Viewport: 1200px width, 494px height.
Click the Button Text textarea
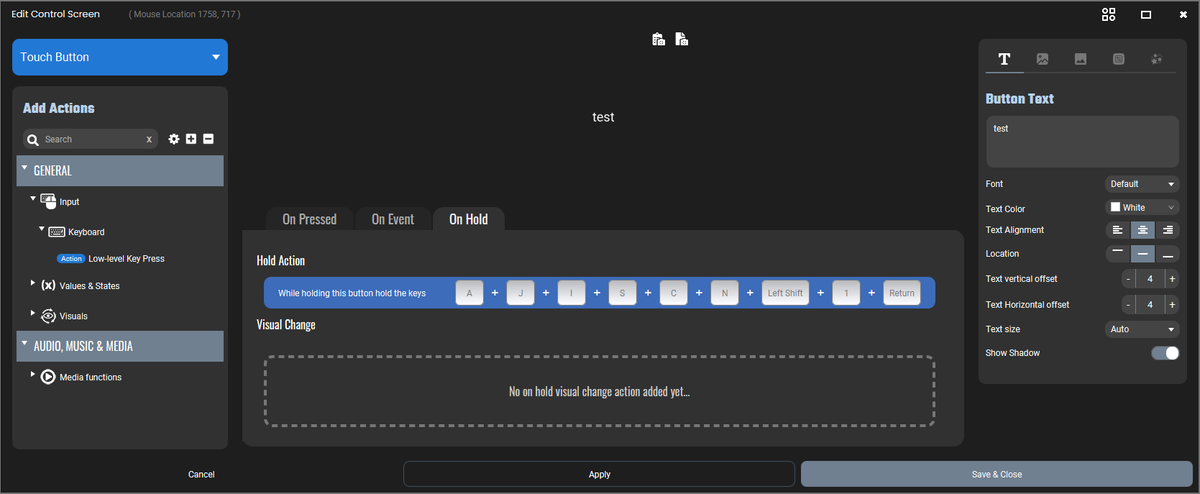pyautogui.click(x=1083, y=141)
